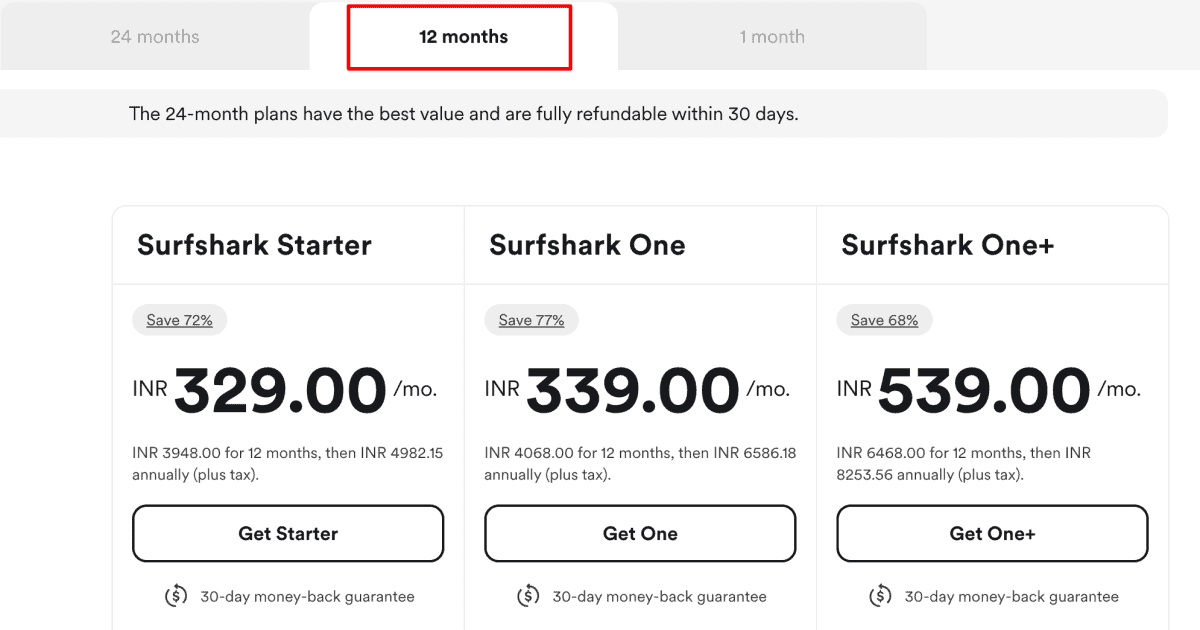Viewport: 1200px width, 630px height.
Task: Click the INR 3948.00 billing details text
Action: (288, 463)
